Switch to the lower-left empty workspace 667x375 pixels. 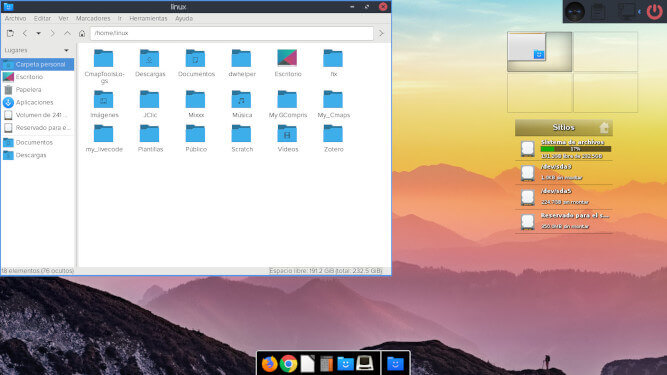tap(539, 92)
